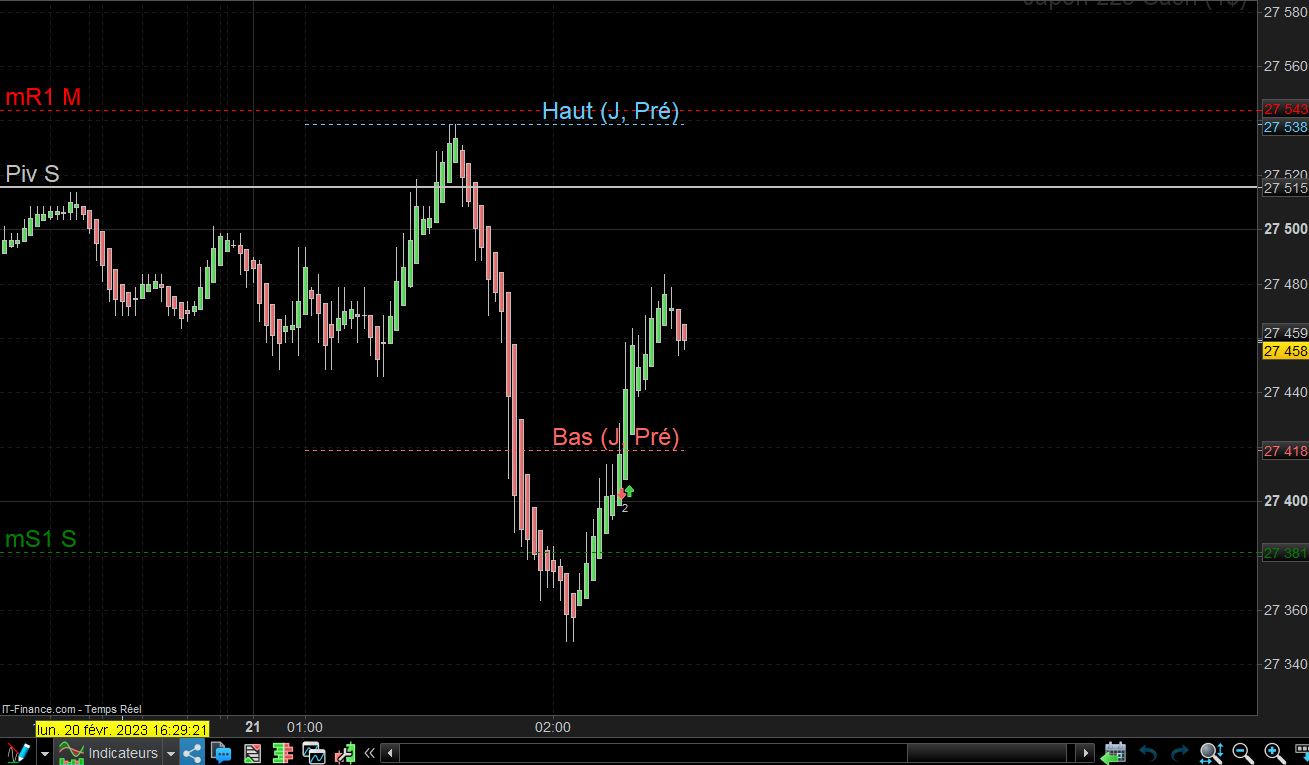Click the partially hidden toolbar icon at far right
Image resolution: width=1309 pixels, height=765 pixels.
point(1302,752)
